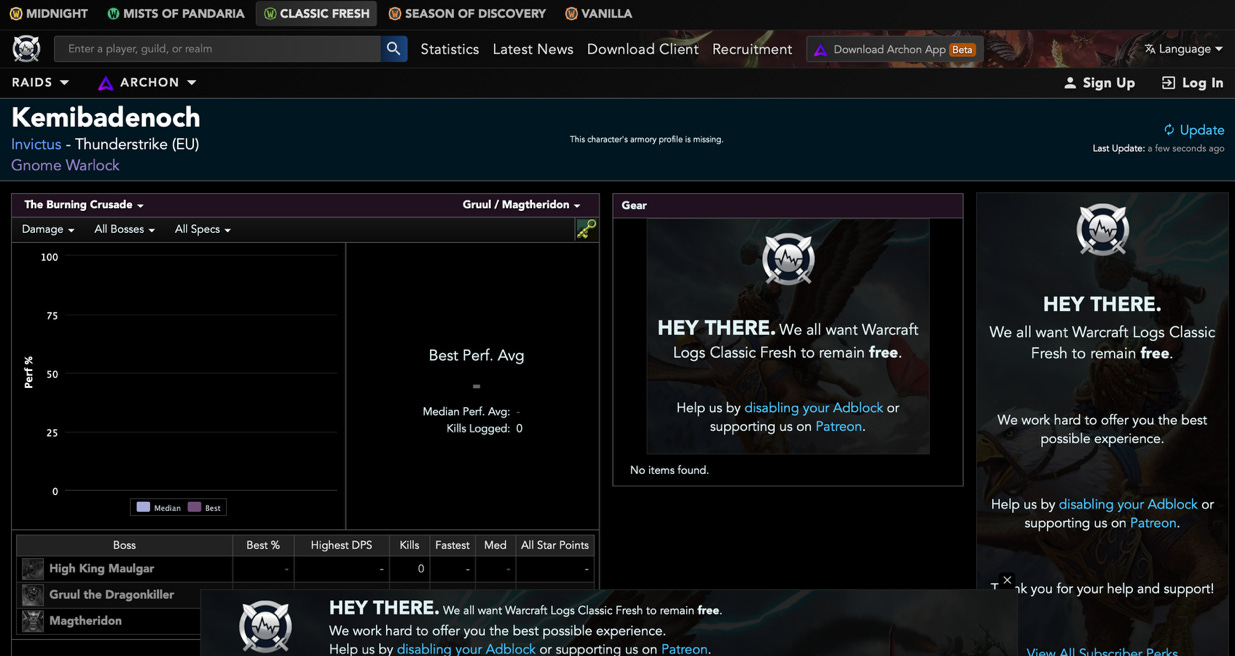Click the Gruul the Dragonkiller boss portrait
Viewport: 1235px width, 656px height.
coord(32,593)
